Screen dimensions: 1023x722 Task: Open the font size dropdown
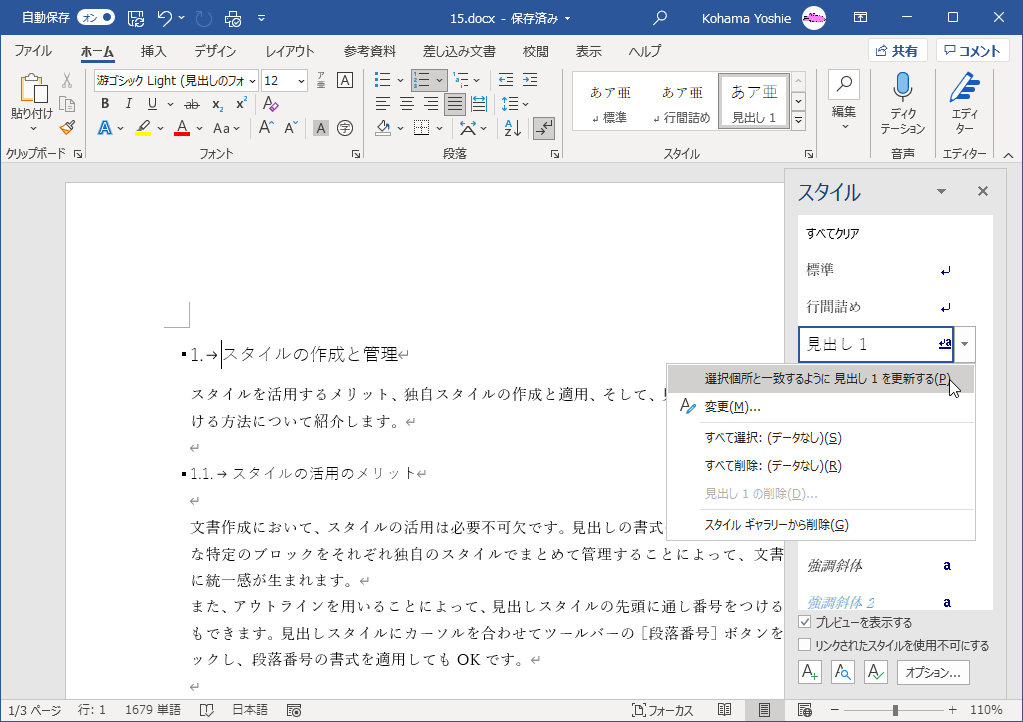pos(301,81)
